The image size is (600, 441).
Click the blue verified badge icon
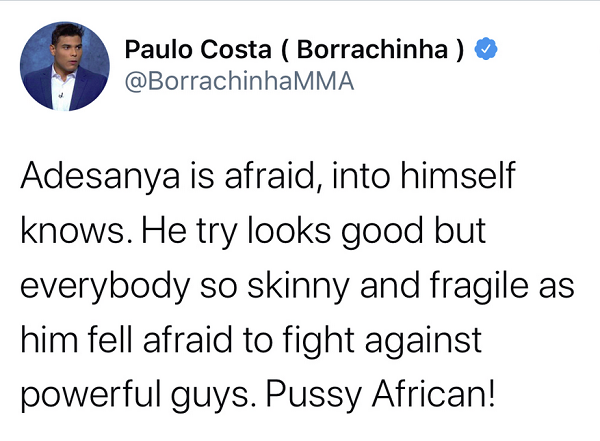coord(486,49)
